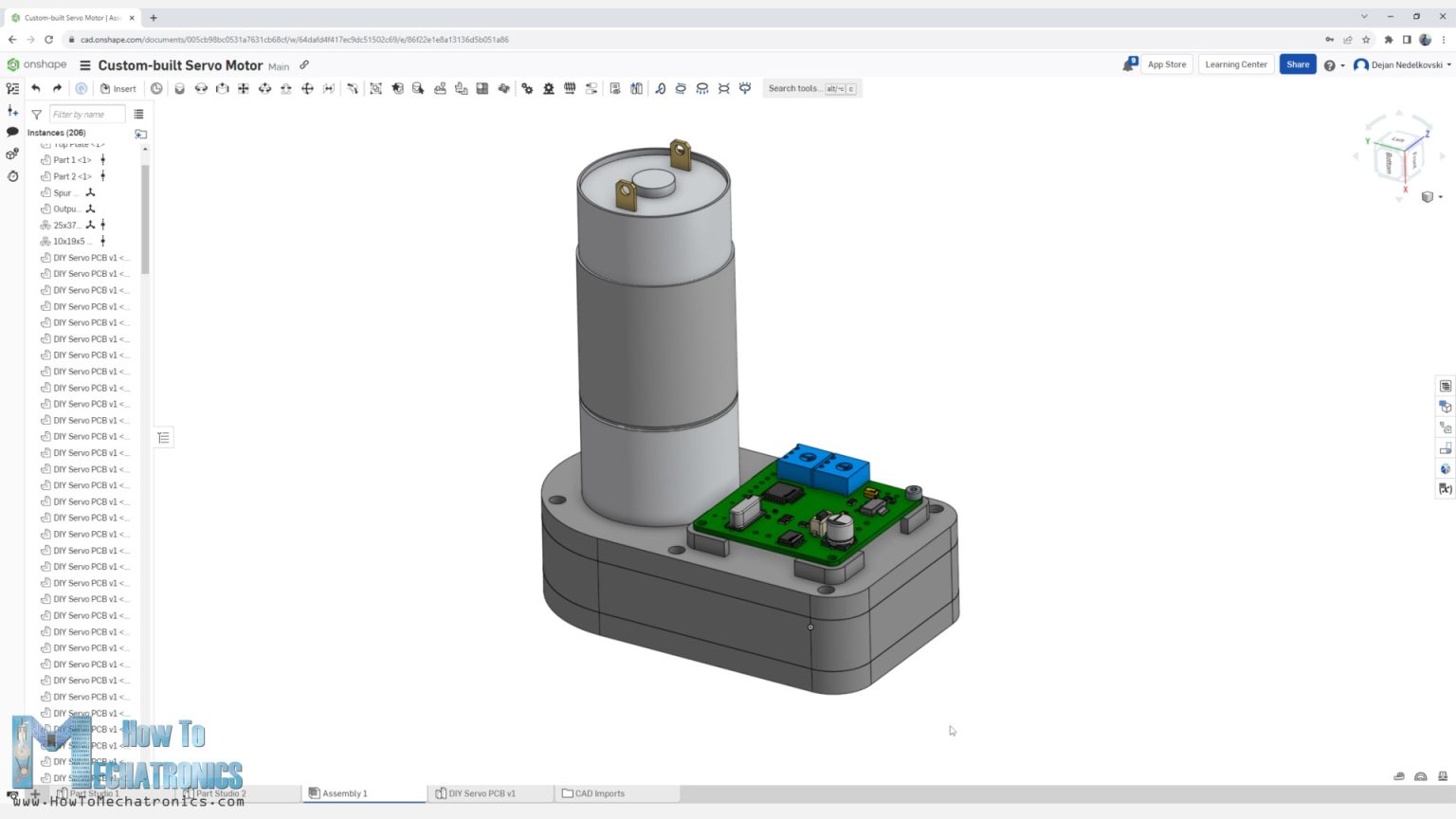Click the insert-instance icon beside Instances header
Screen dimensions: 1456x819
140,134
